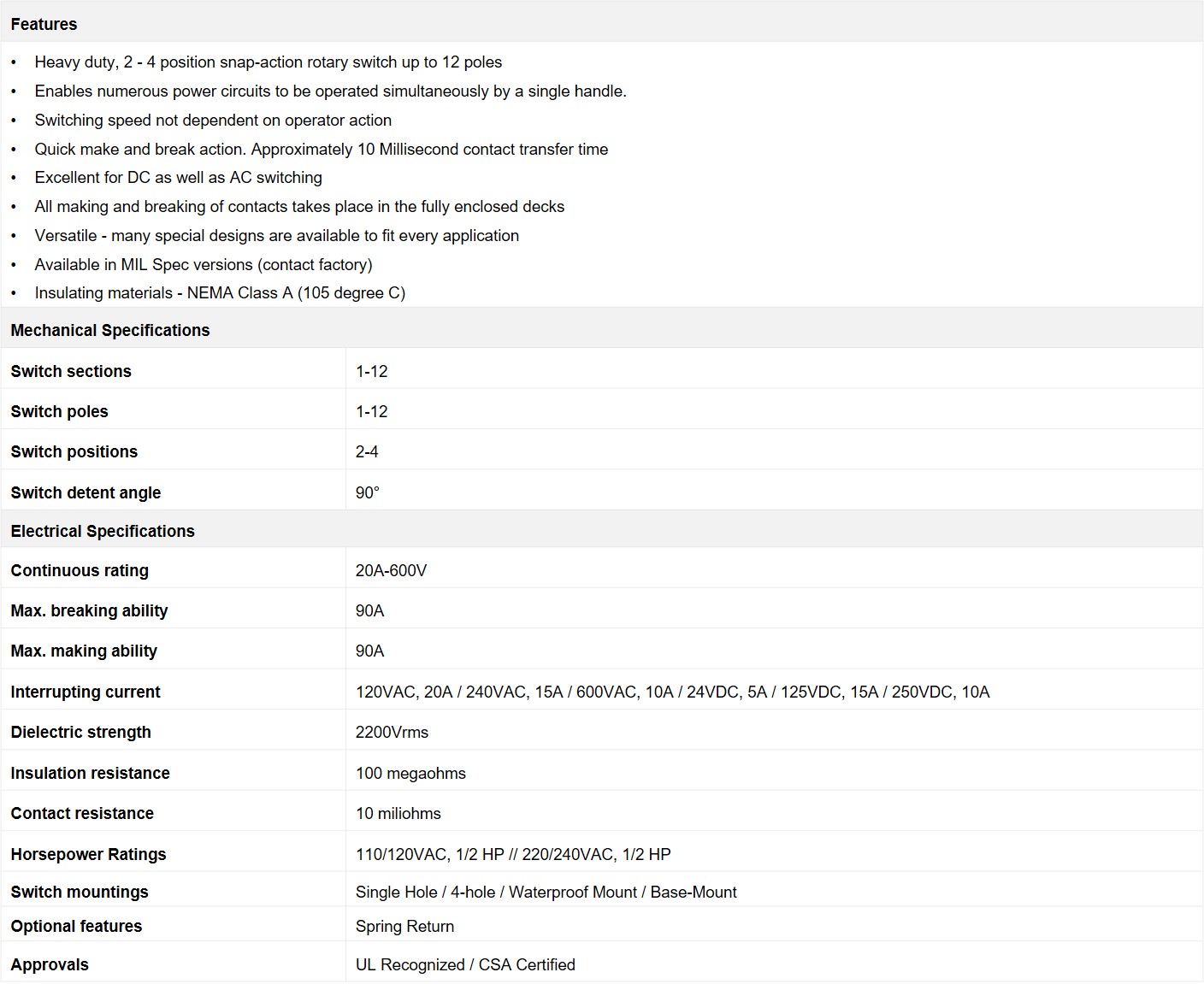This screenshot has height=984, width=1204.
Task: Click the MIL Spec versions bullet text
Action: 204,264
